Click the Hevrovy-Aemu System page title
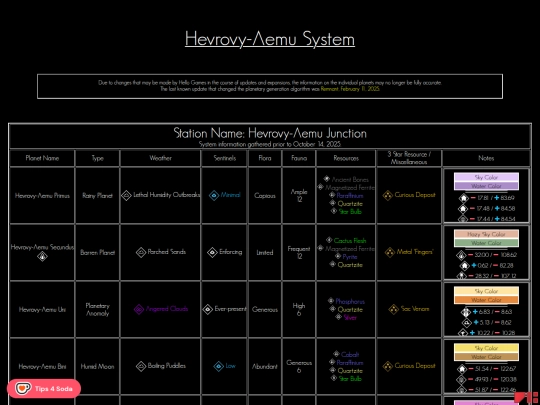 coord(270,39)
